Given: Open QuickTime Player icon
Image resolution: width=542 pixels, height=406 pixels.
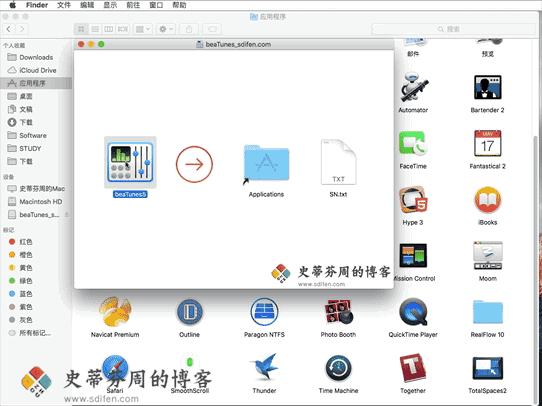Looking at the screenshot, I should (x=413, y=312).
